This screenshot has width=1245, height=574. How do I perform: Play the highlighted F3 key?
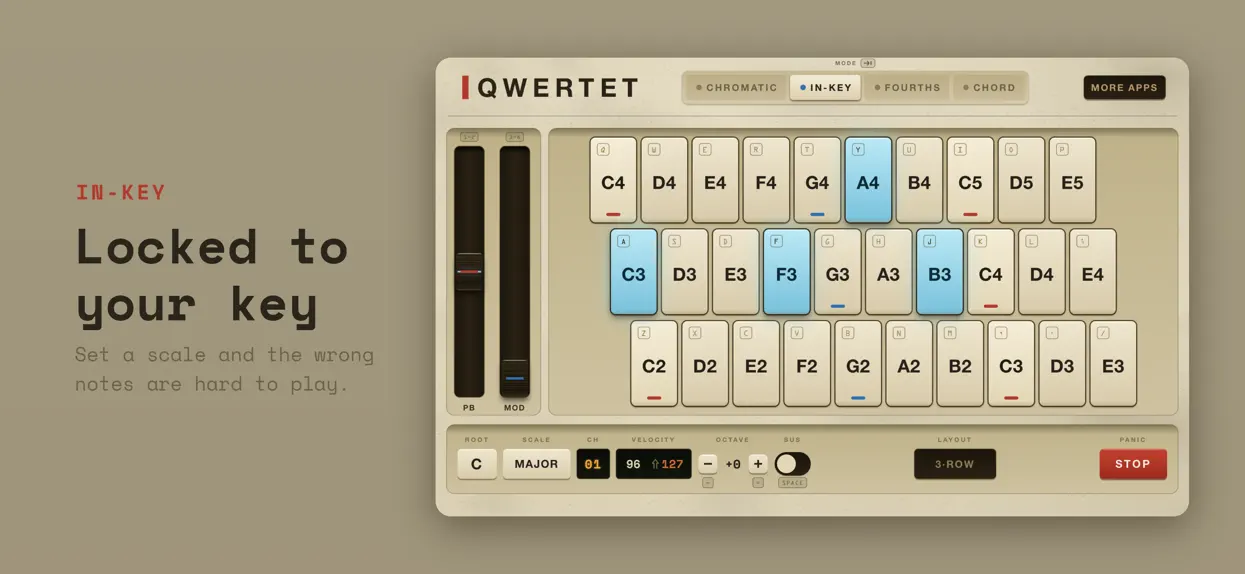787,272
